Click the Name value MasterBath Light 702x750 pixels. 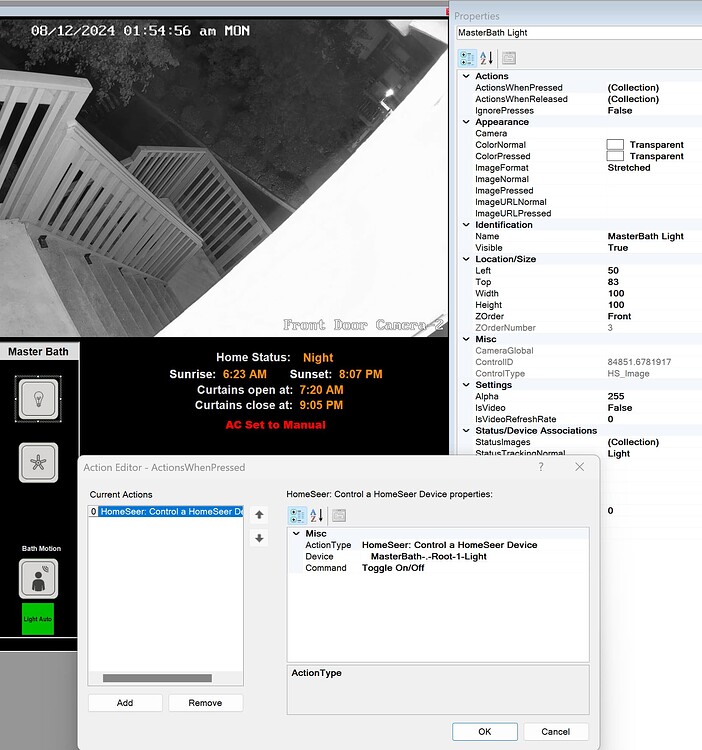pos(646,236)
